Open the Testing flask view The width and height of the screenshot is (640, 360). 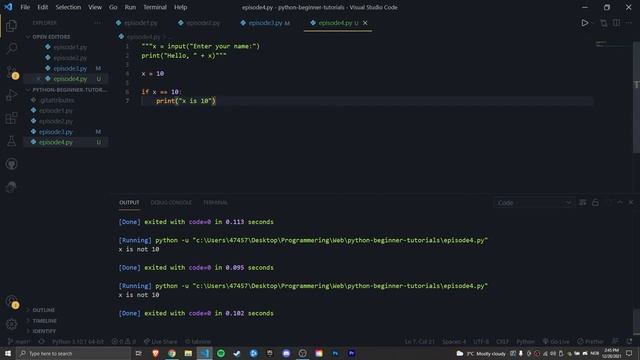pos(11,141)
